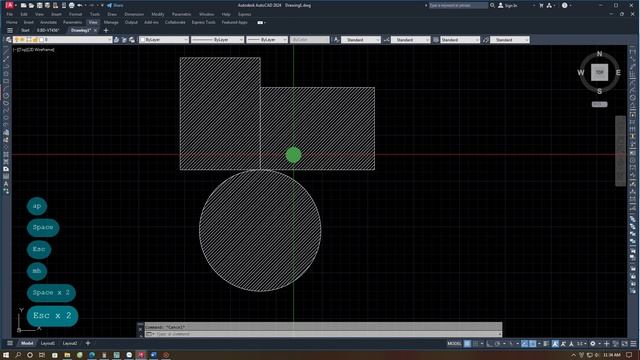Select the Line tool in left Draw toolbar
The width and height of the screenshot is (640, 360).
[6, 51]
